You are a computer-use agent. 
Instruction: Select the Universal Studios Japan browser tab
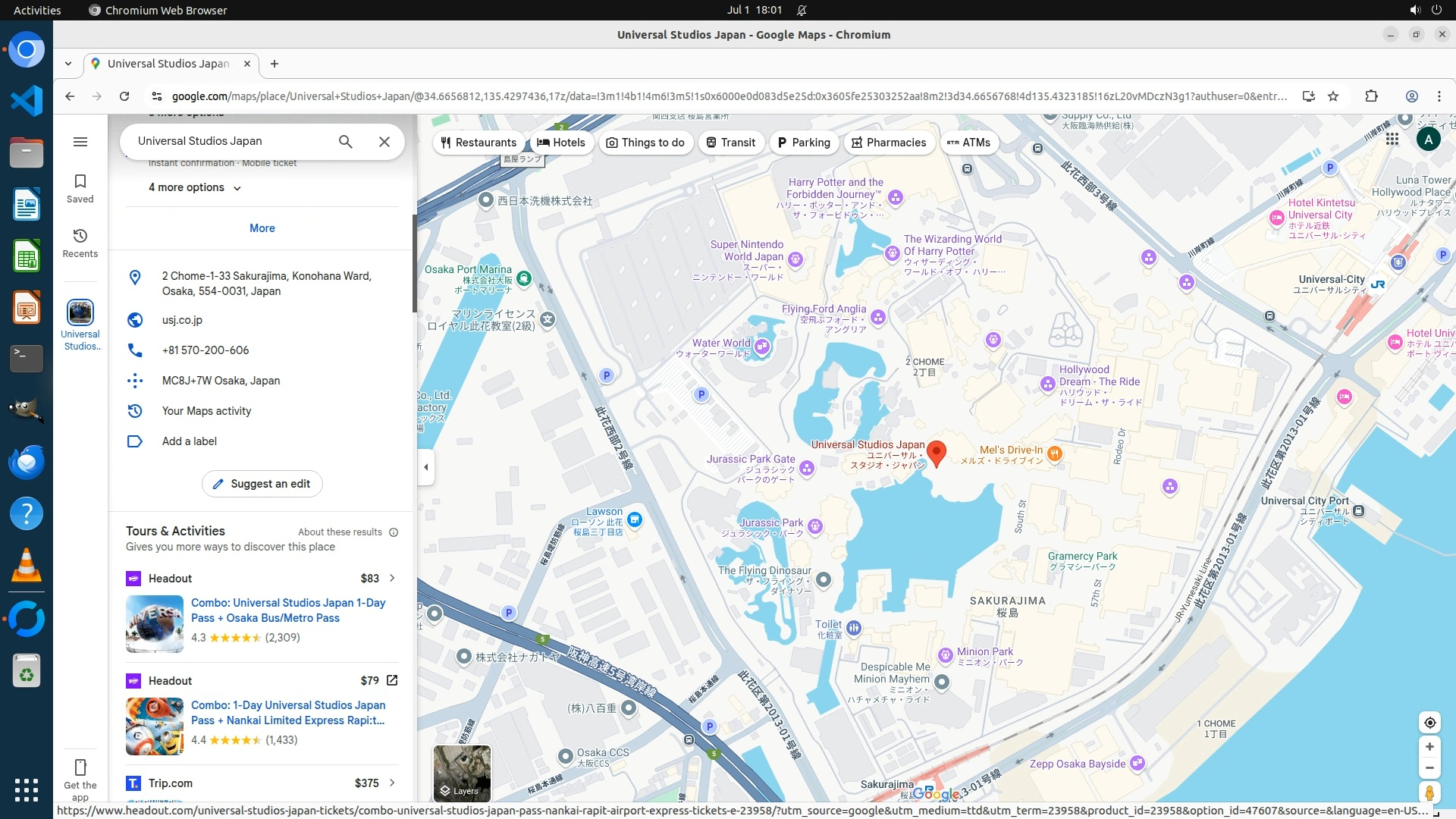(168, 64)
